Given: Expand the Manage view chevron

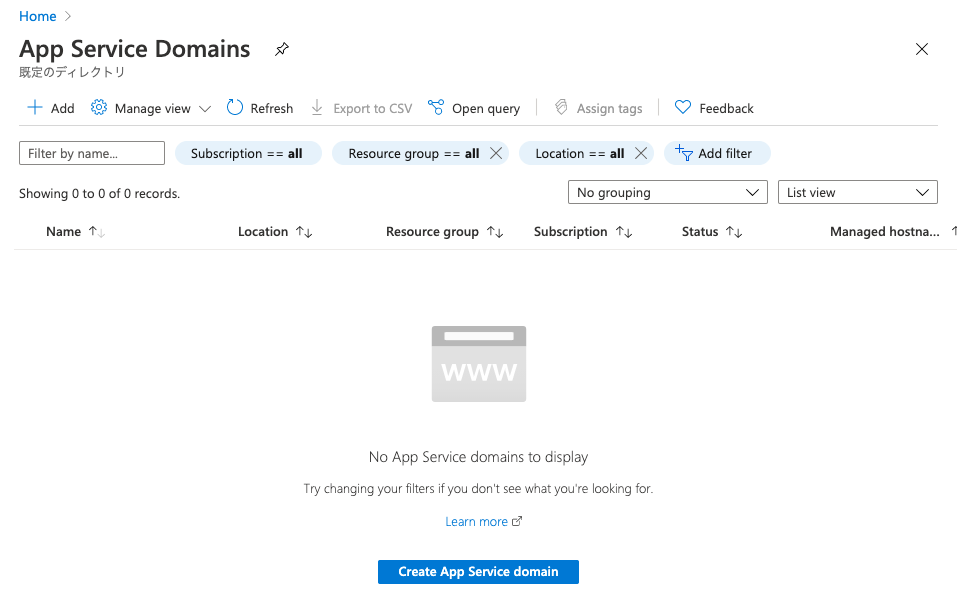Looking at the screenshot, I should coord(205,109).
